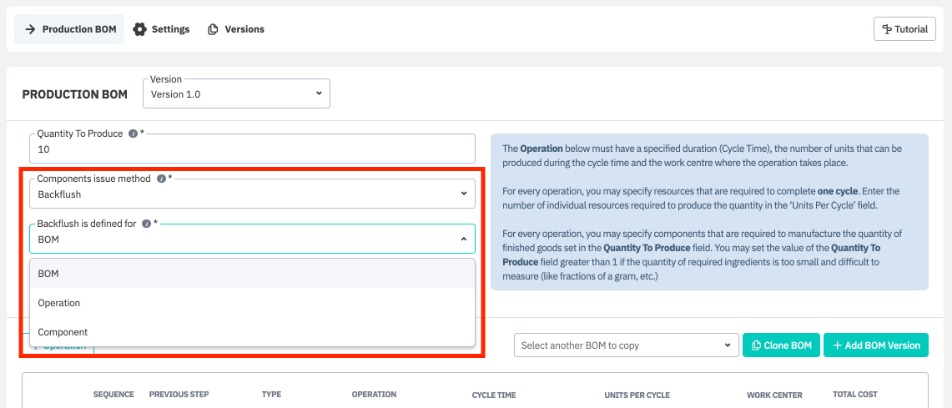
Task: Click the Settings gear icon
Action: coord(139,29)
